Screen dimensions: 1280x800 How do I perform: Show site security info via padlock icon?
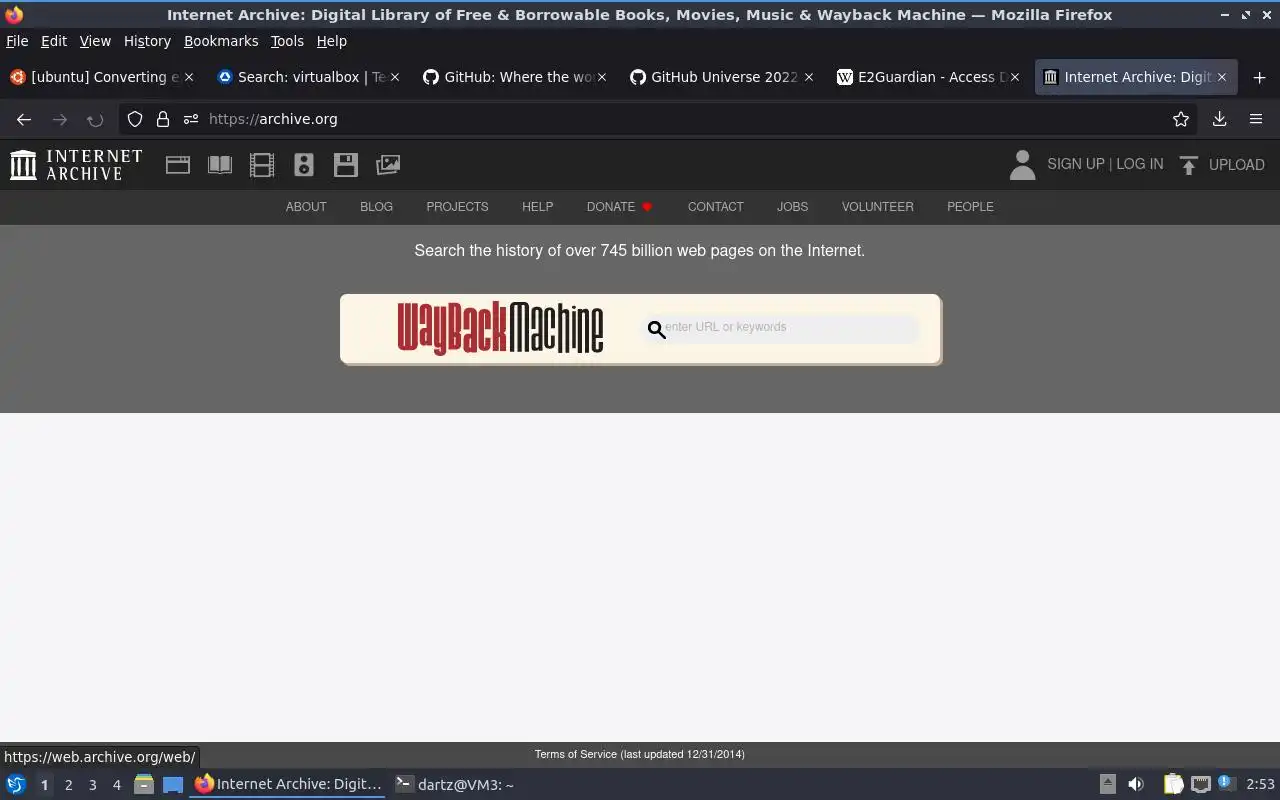point(163,119)
